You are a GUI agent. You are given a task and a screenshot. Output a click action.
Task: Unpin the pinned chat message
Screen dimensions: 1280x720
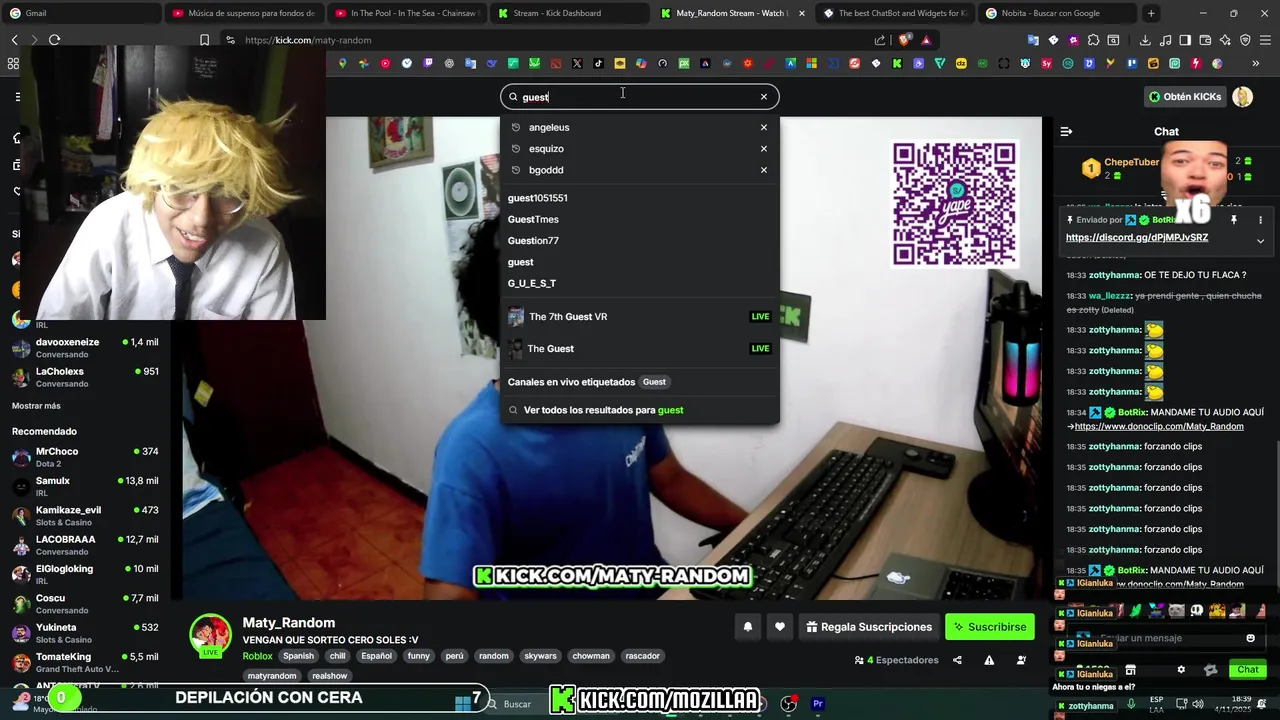click(1234, 220)
